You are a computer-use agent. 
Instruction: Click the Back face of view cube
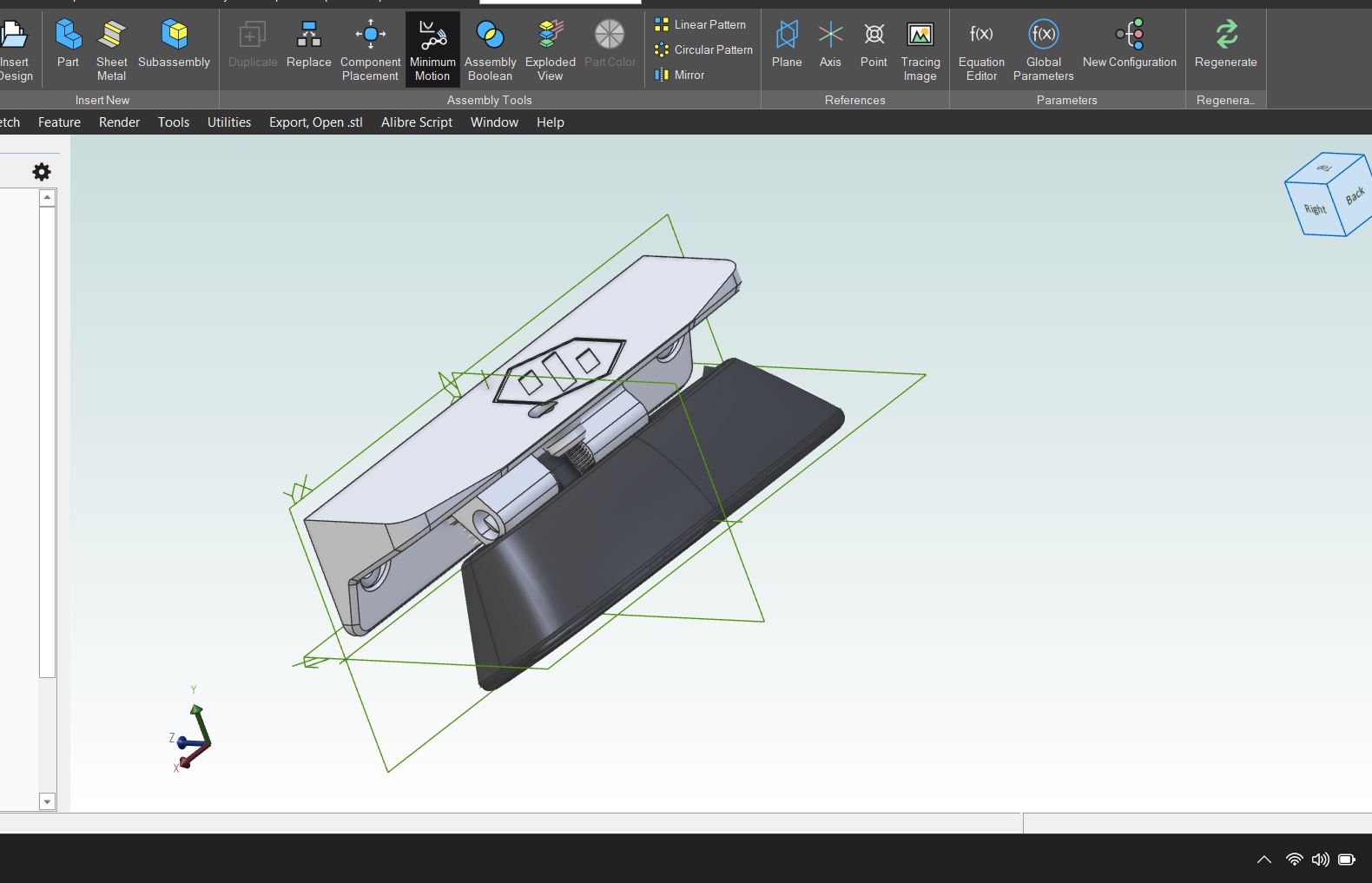pyautogui.click(x=1353, y=195)
